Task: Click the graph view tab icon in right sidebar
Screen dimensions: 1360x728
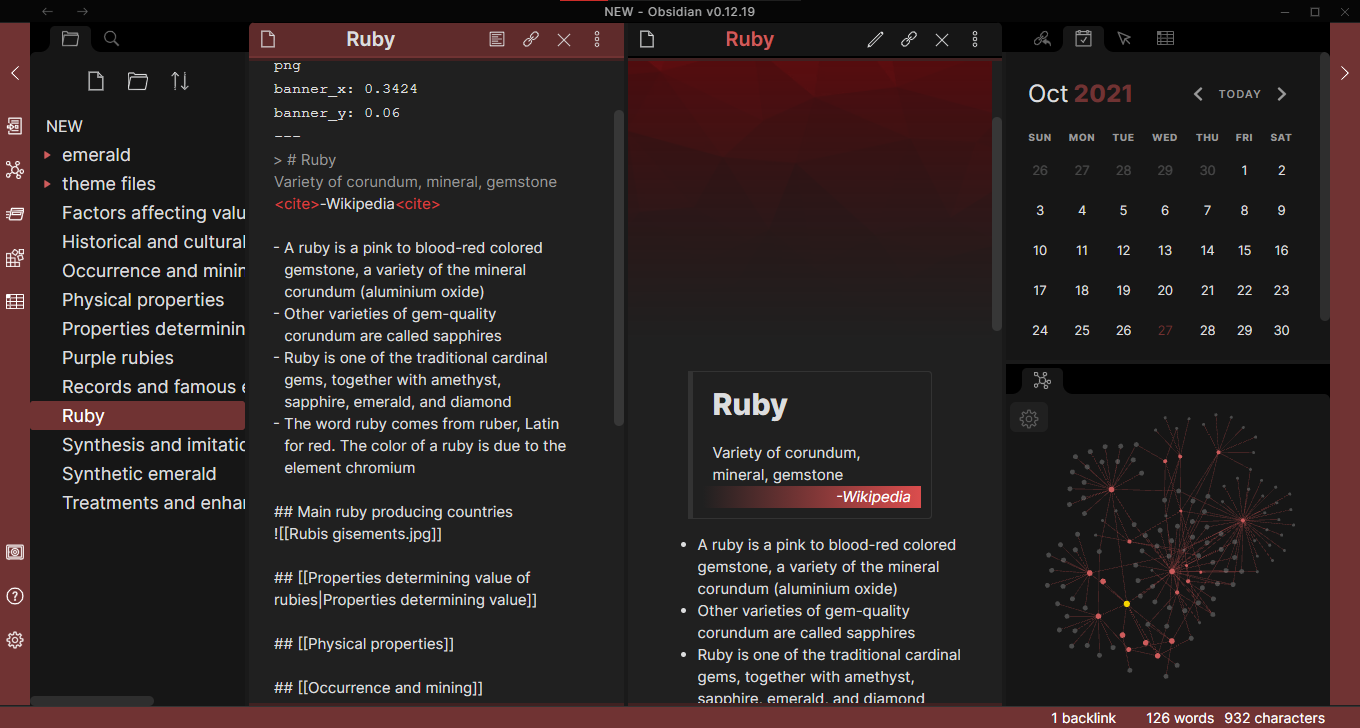Action: 1042,380
